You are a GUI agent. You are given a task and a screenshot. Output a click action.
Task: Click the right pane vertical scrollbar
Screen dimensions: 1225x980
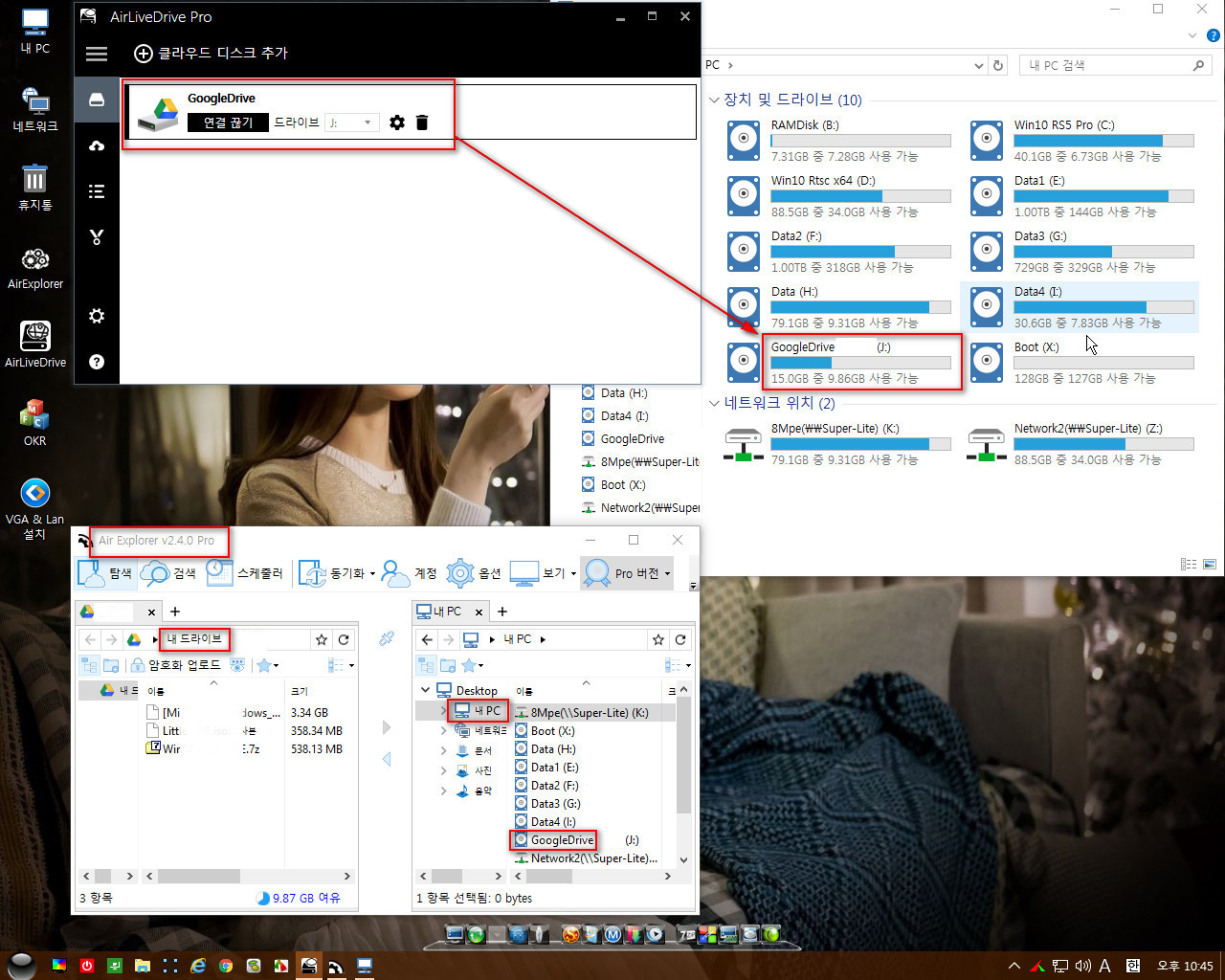683,756
